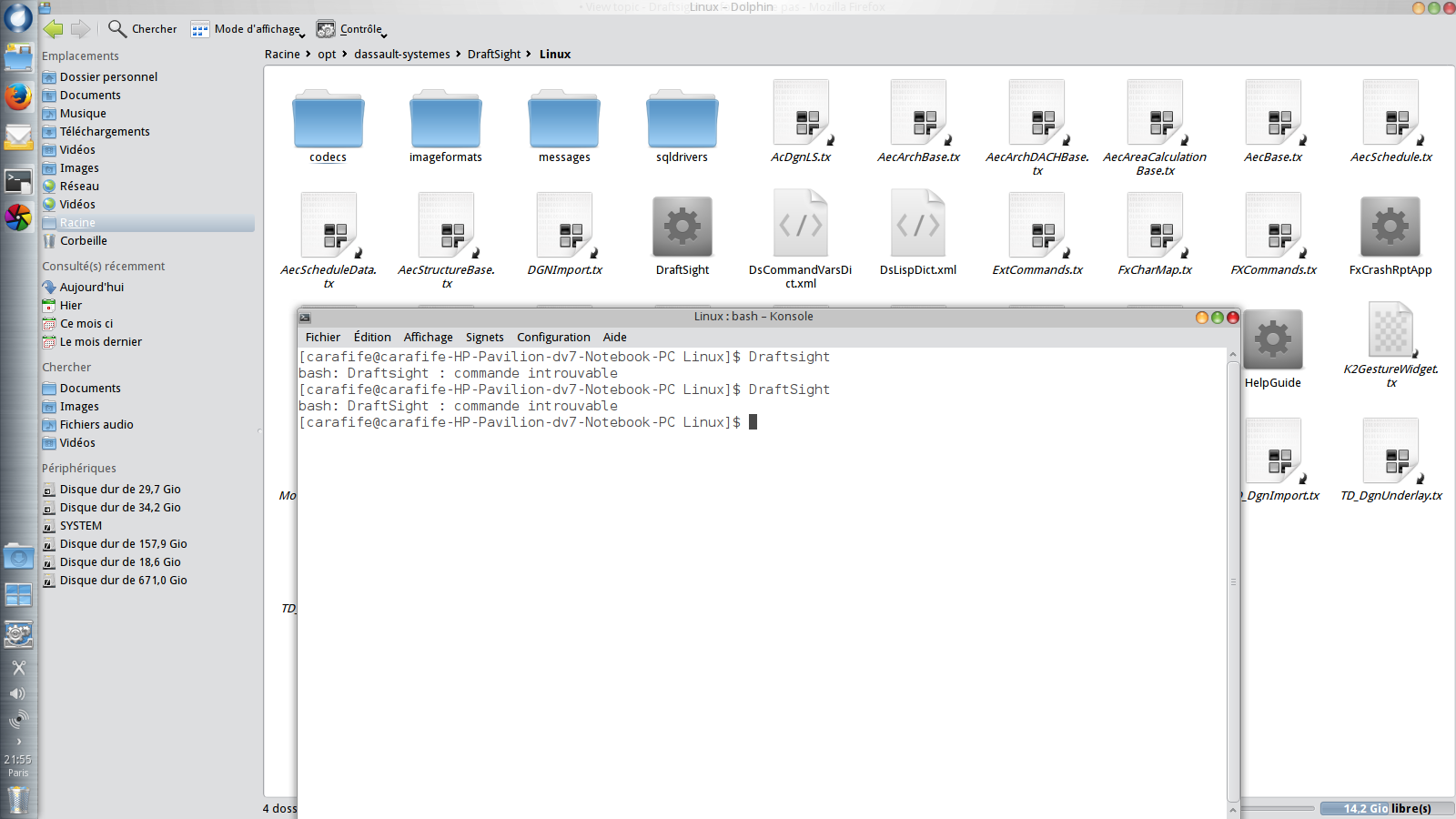The image size is (1456, 819).
Task: Select the AcDgnLS.tx file icon
Action: [801, 113]
